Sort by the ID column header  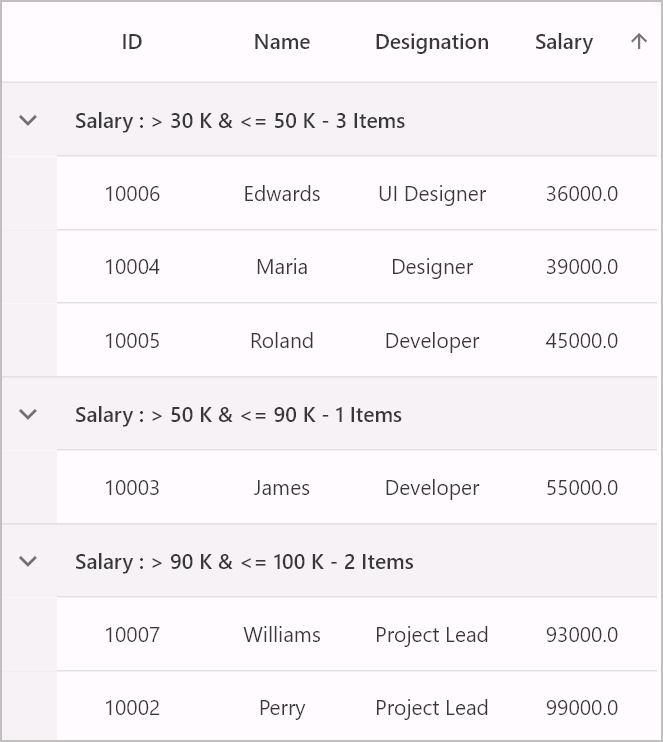click(132, 42)
